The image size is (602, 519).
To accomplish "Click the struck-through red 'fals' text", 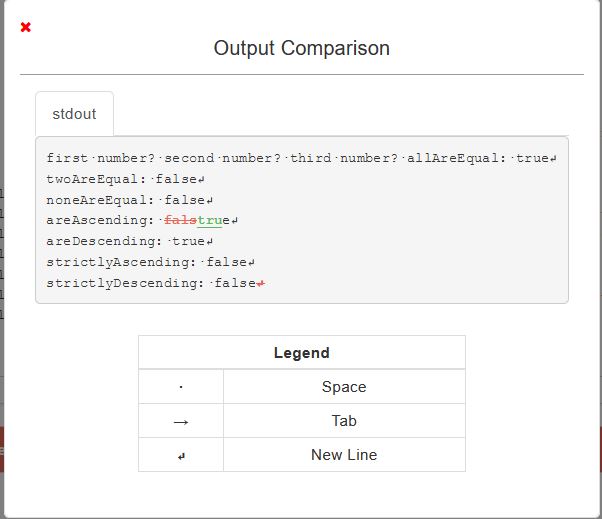I will click(180, 220).
